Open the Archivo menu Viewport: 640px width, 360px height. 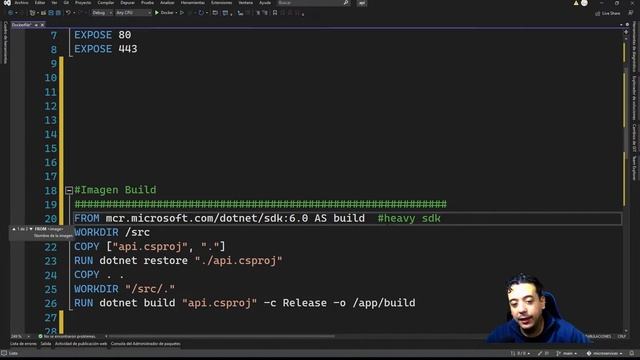(22, 3)
